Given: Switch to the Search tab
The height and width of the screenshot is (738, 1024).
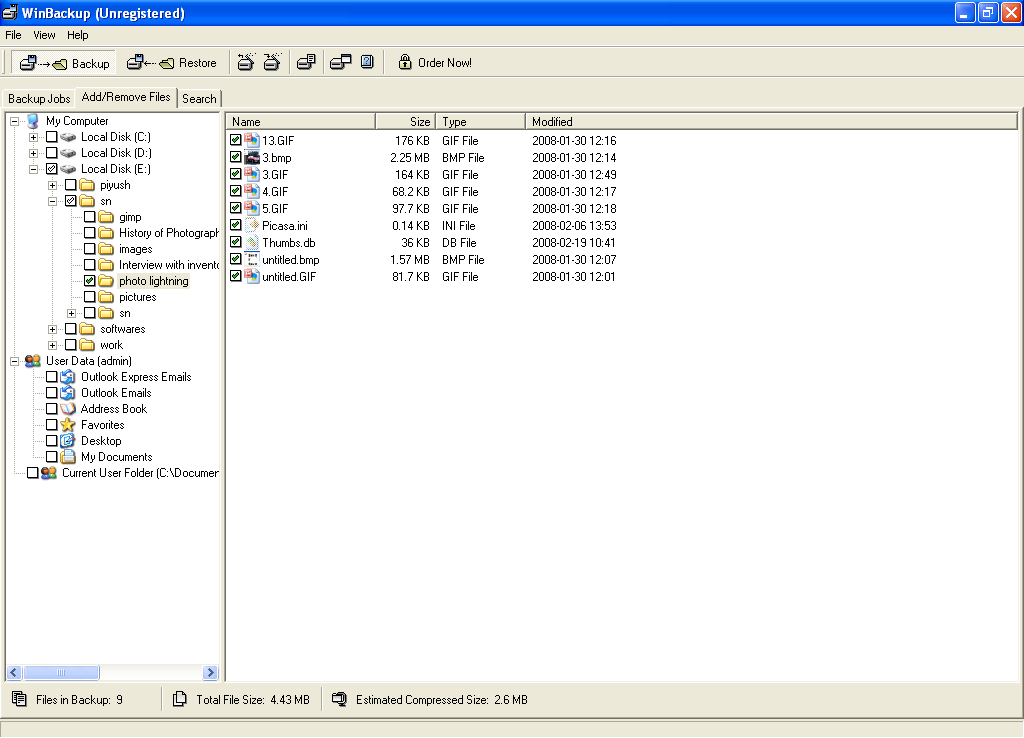Looking at the screenshot, I should (x=199, y=99).
